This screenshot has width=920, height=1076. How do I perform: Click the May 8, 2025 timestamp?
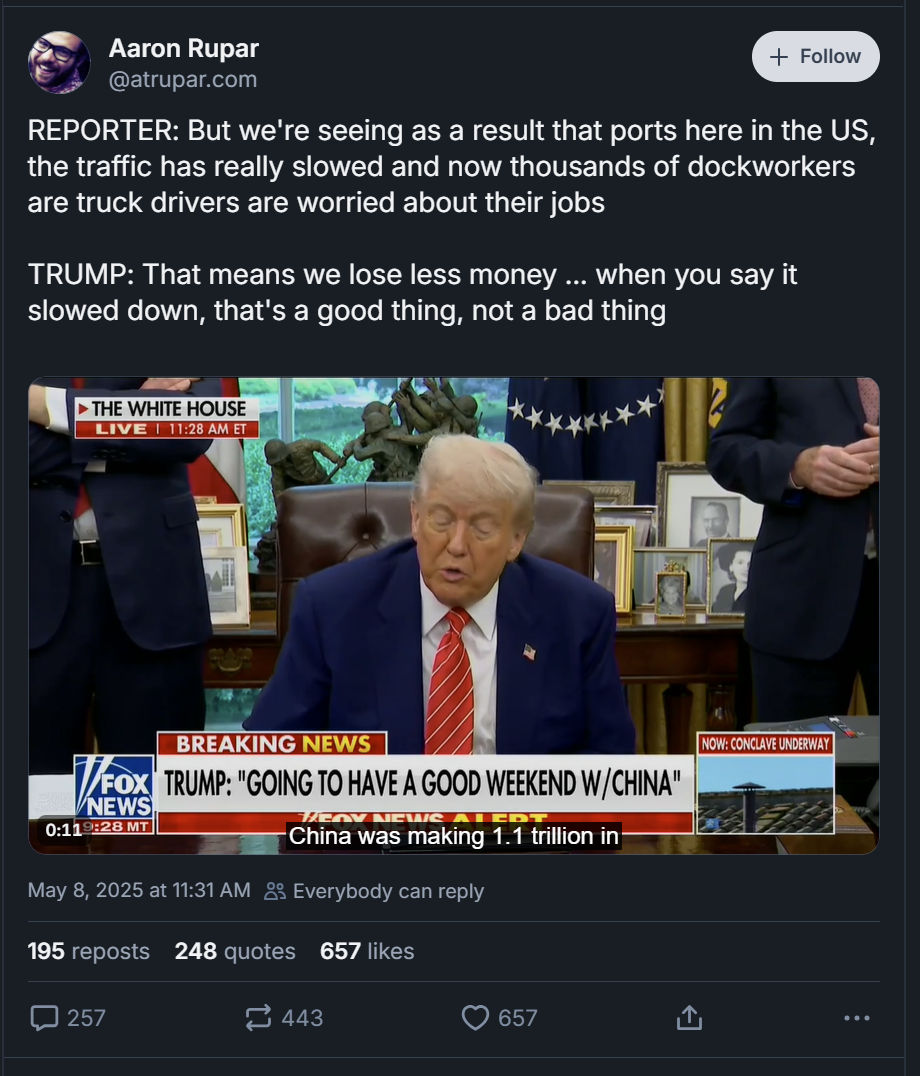139,890
